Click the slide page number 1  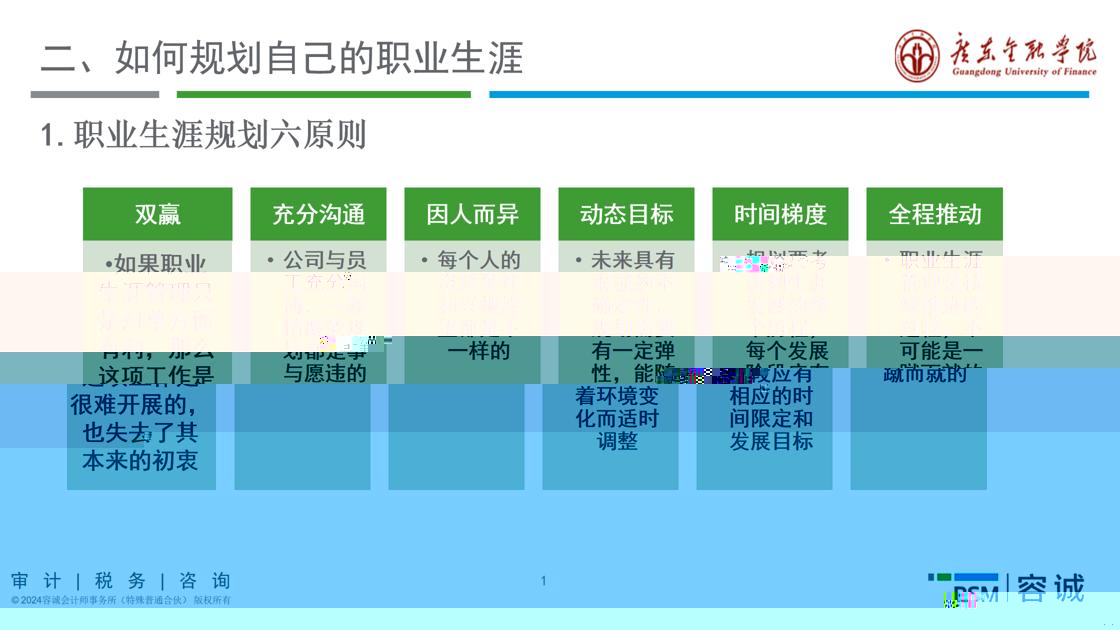(x=543, y=581)
